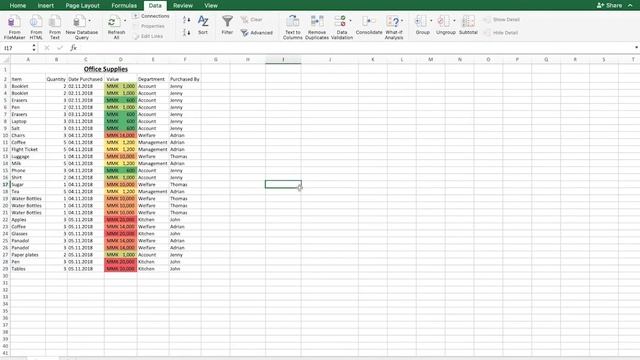Import data From Text
The width and height of the screenshot is (640, 360).
click(x=55, y=27)
